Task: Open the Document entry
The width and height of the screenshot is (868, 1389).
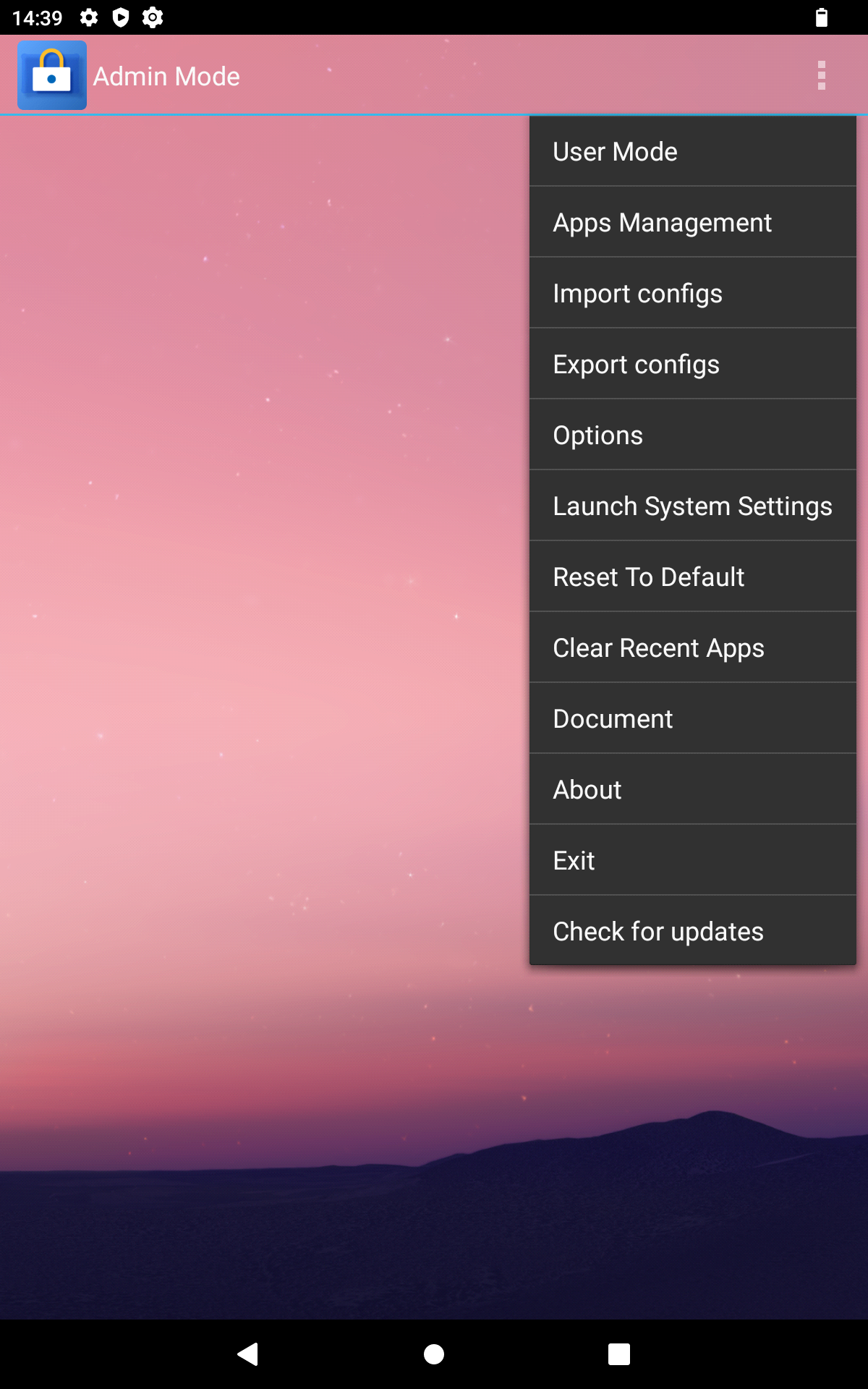Action: [x=692, y=719]
